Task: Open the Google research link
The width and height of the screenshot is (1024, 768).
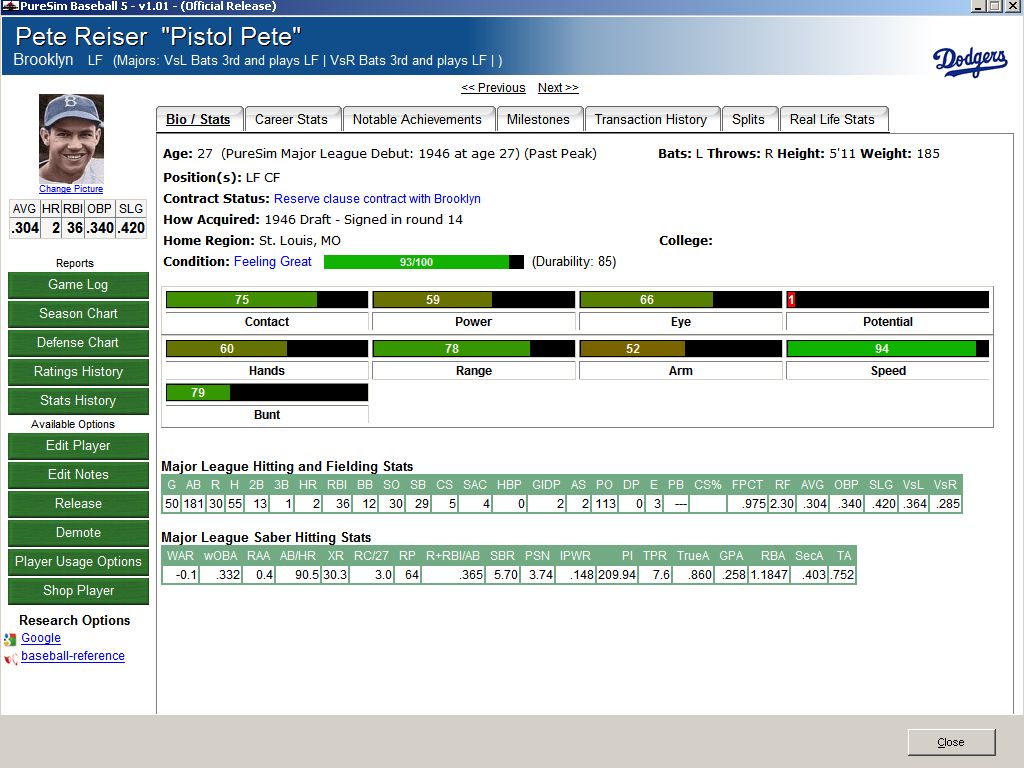Action: (40, 638)
